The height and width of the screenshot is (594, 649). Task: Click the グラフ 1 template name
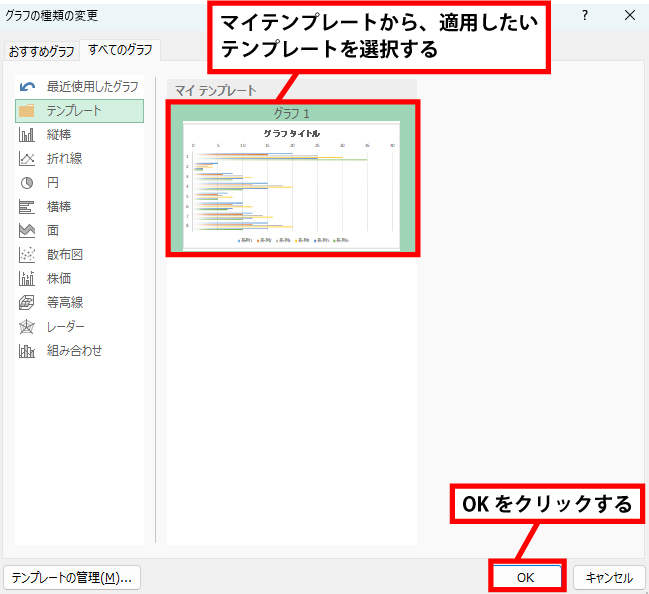click(291, 113)
